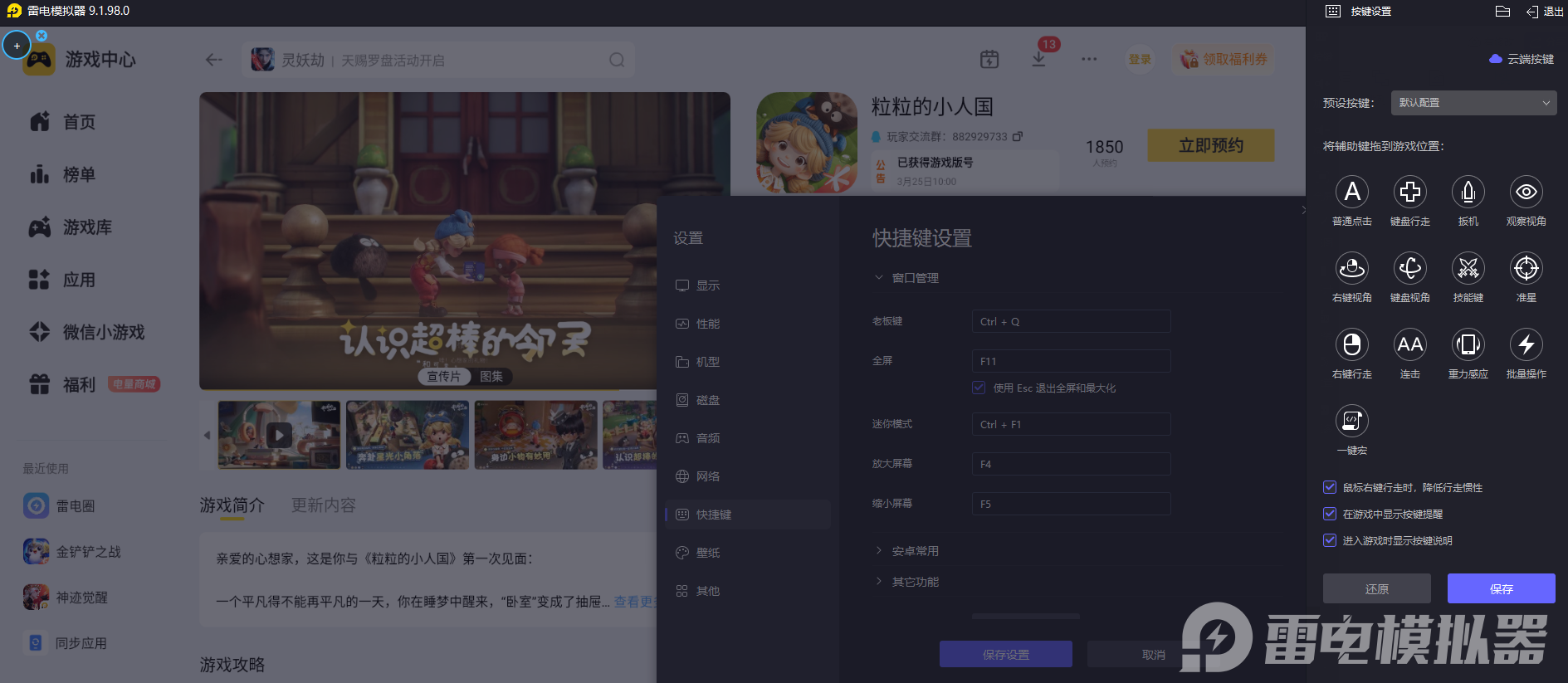Image resolution: width=1568 pixels, height=683 pixels.
Task: Launch 金铲铲之战 from recently used
Action: coord(72,551)
